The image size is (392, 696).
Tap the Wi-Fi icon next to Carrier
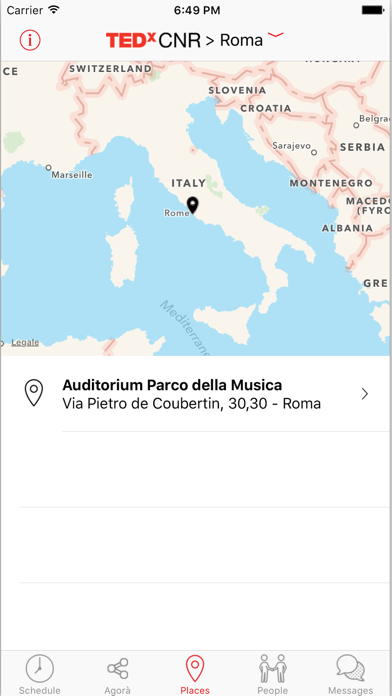pos(54,9)
